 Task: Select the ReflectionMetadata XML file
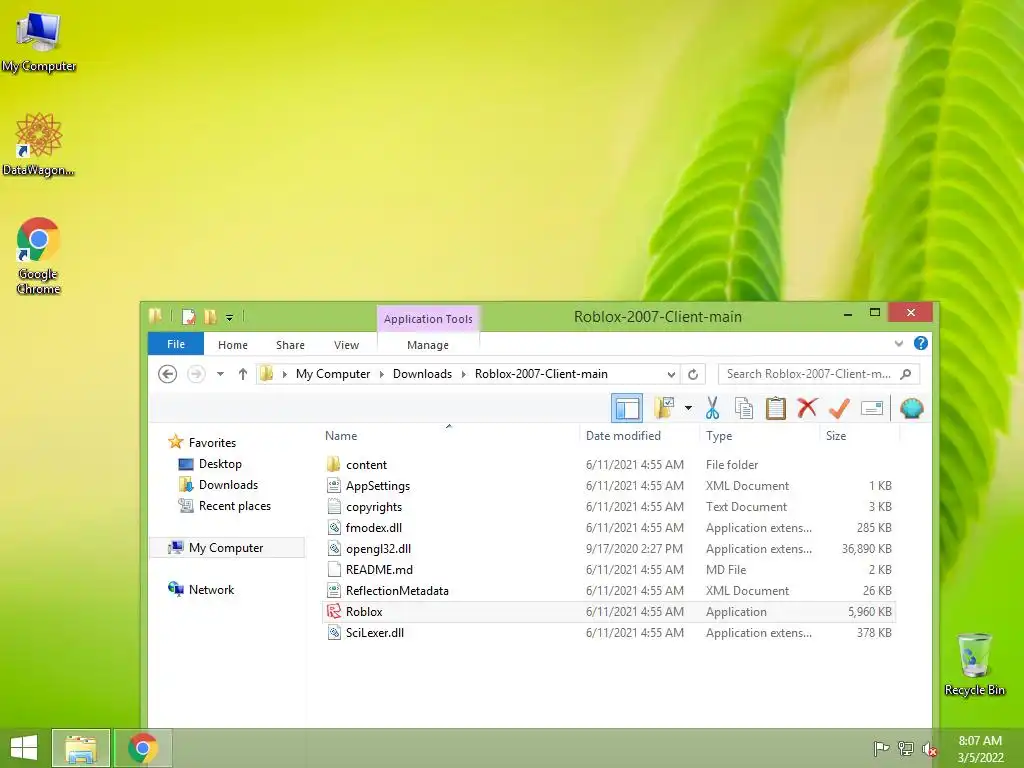click(x=608, y=590)
